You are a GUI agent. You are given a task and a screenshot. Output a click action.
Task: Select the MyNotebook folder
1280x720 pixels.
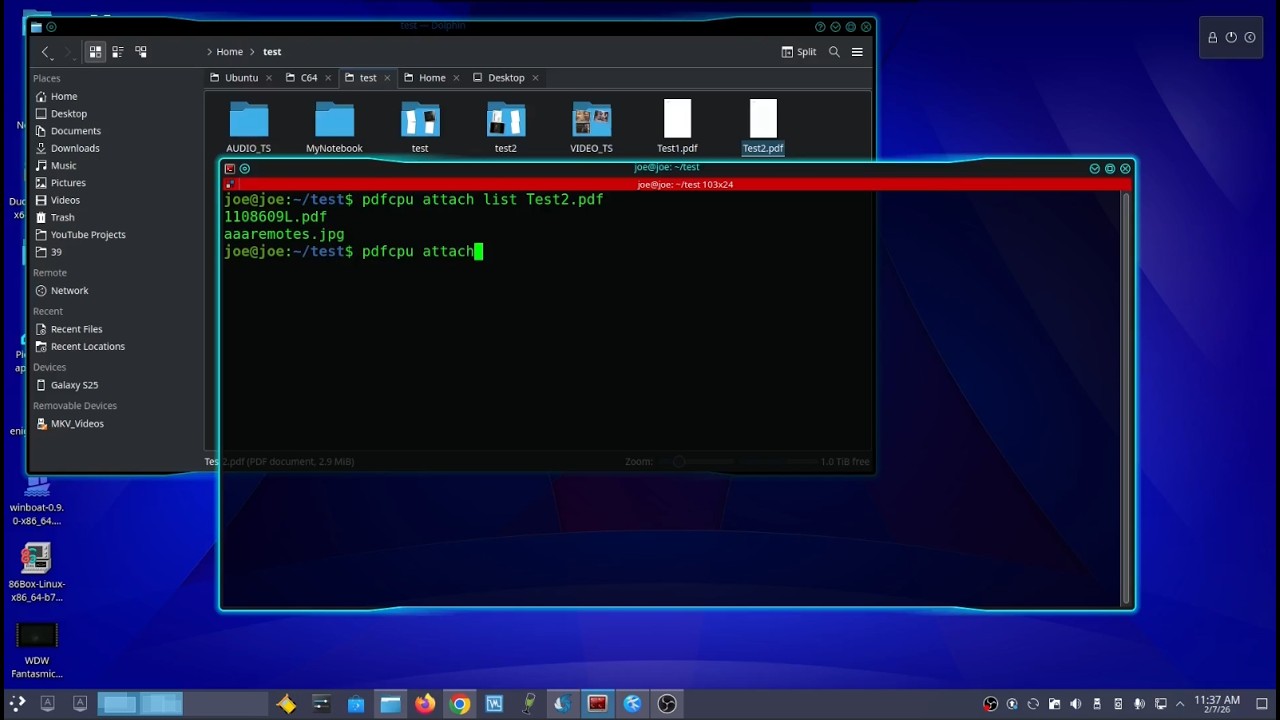pos(334,127)
